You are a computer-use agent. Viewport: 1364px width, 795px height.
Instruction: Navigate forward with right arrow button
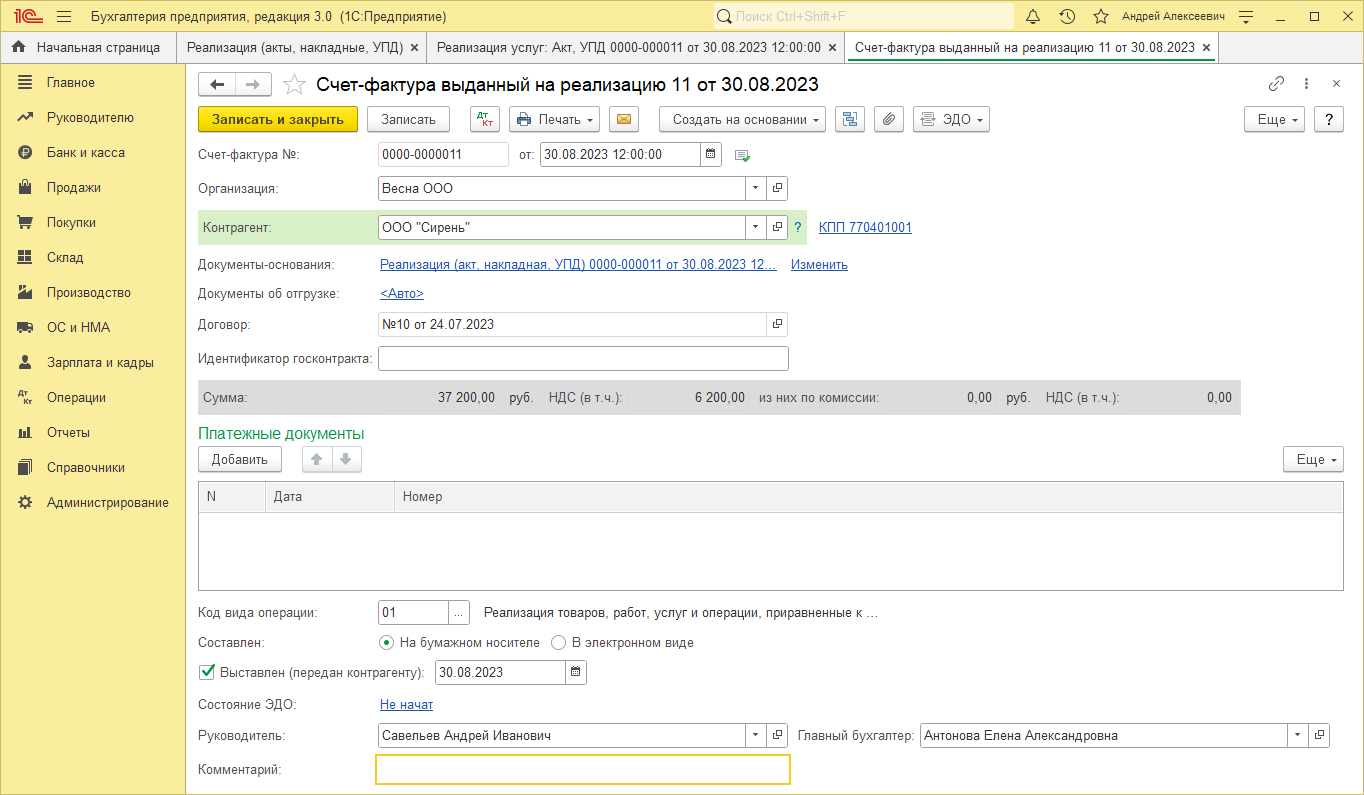(x=252, y=85)
